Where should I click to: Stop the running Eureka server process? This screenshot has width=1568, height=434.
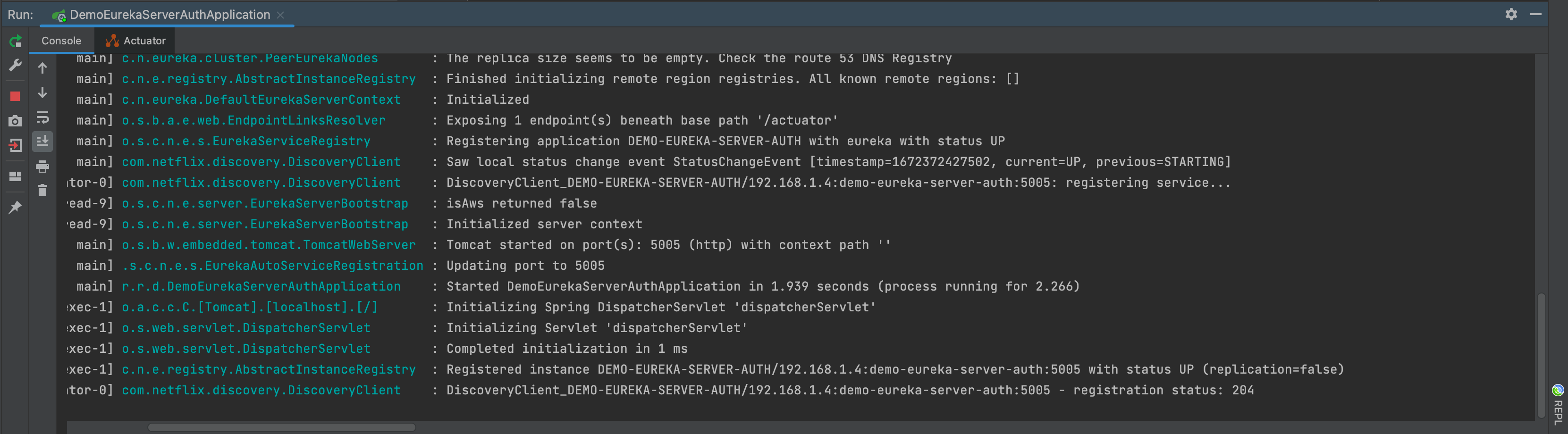pos(16,96)
